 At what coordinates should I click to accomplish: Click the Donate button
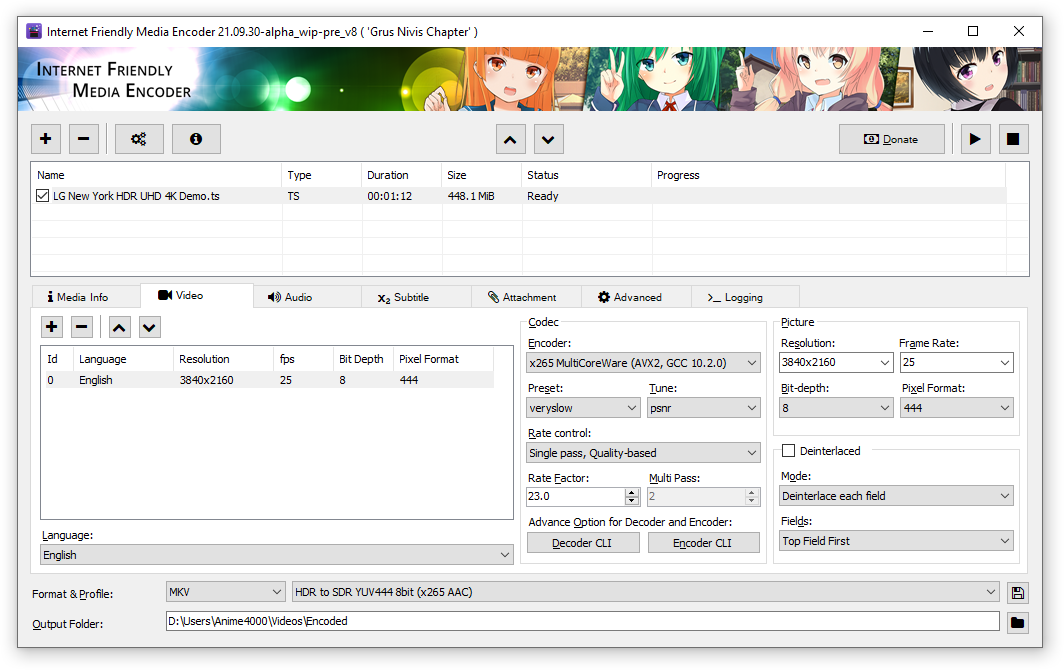click(891, 138)
